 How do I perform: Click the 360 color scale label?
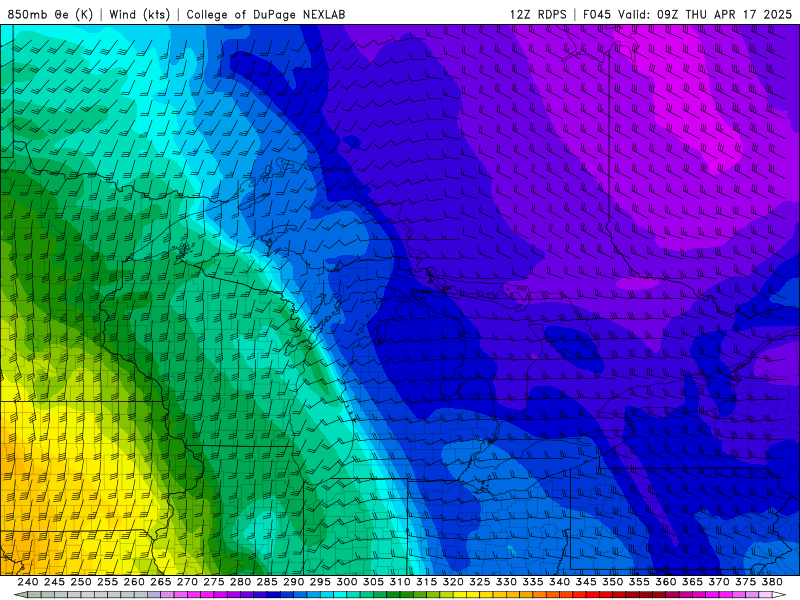(x=665, y=582)
